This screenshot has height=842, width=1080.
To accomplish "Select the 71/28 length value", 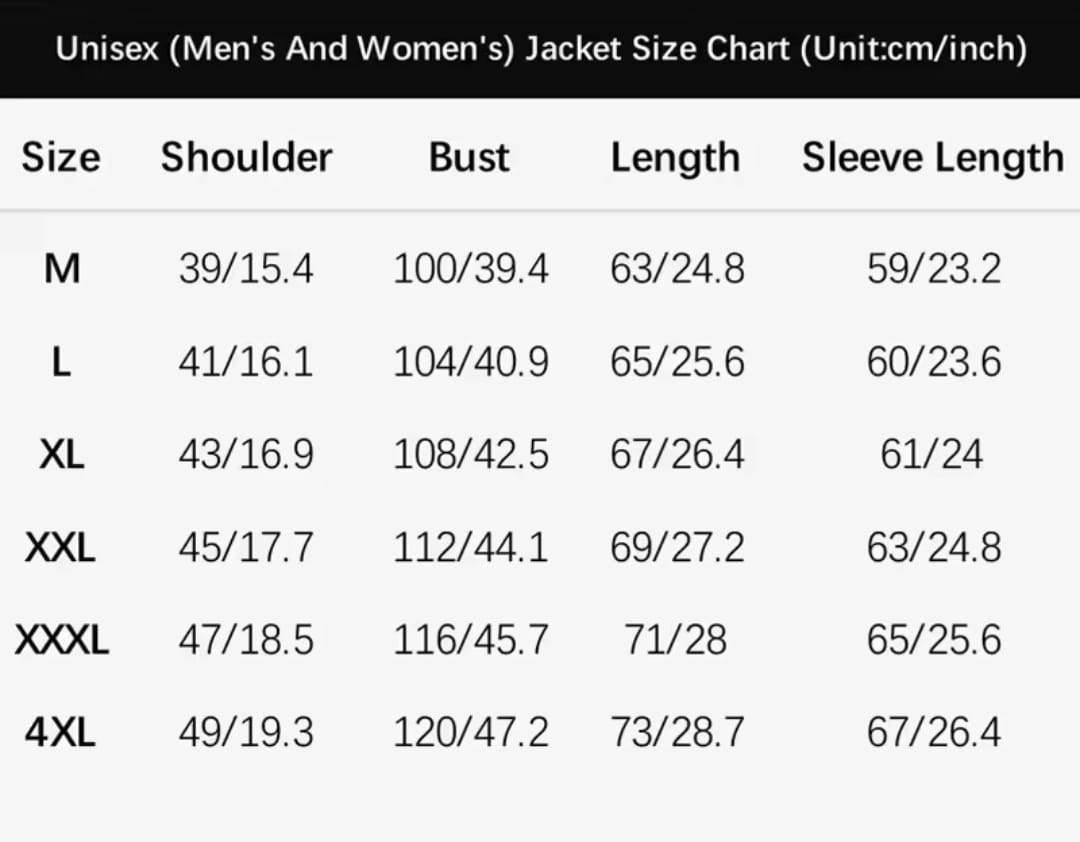I will [x=676, y=640].
